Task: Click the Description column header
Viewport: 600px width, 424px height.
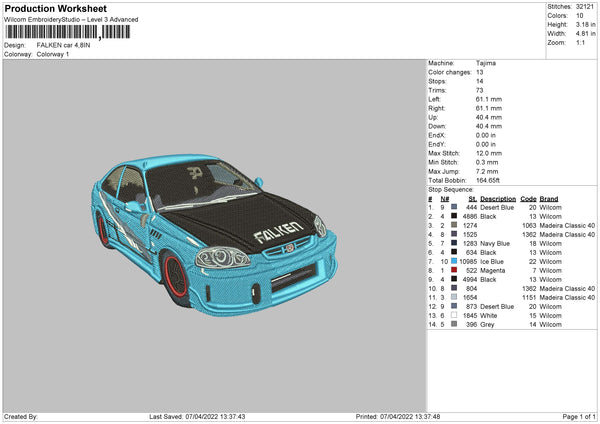Action: tap(498, 198)
